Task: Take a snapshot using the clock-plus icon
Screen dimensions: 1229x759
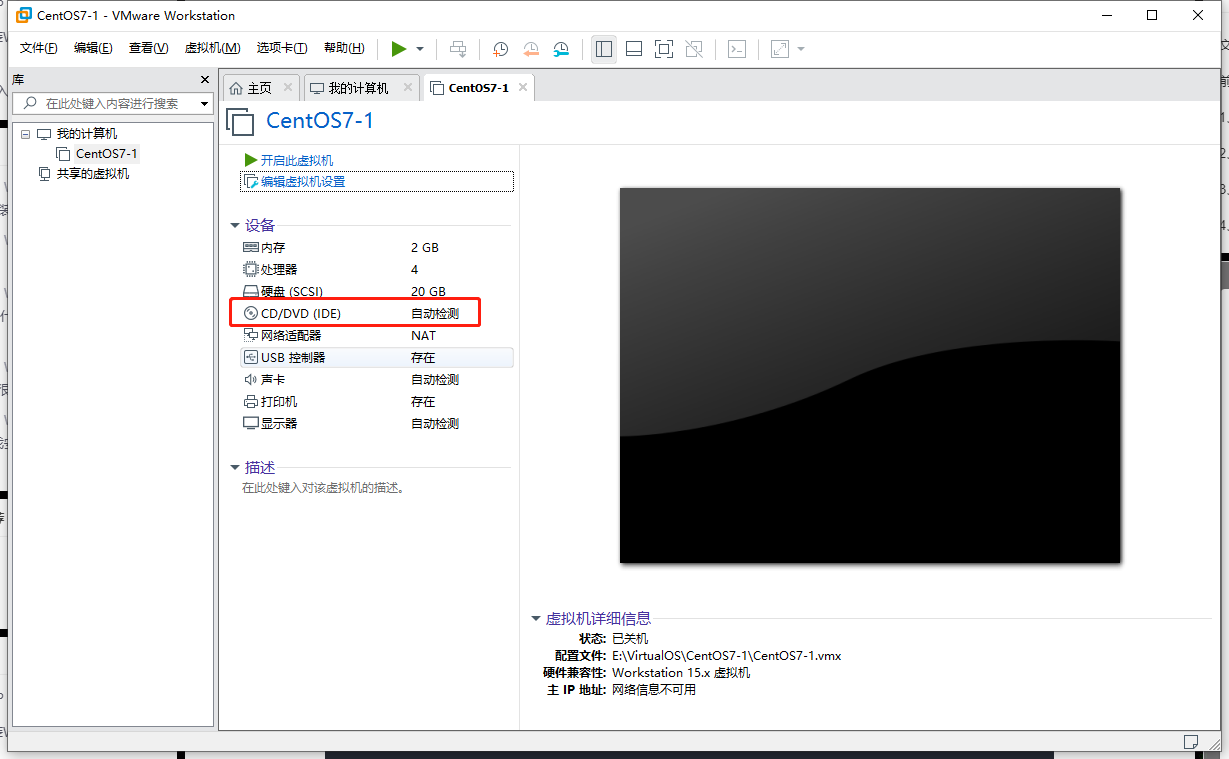Action: (x=500, y=48)
